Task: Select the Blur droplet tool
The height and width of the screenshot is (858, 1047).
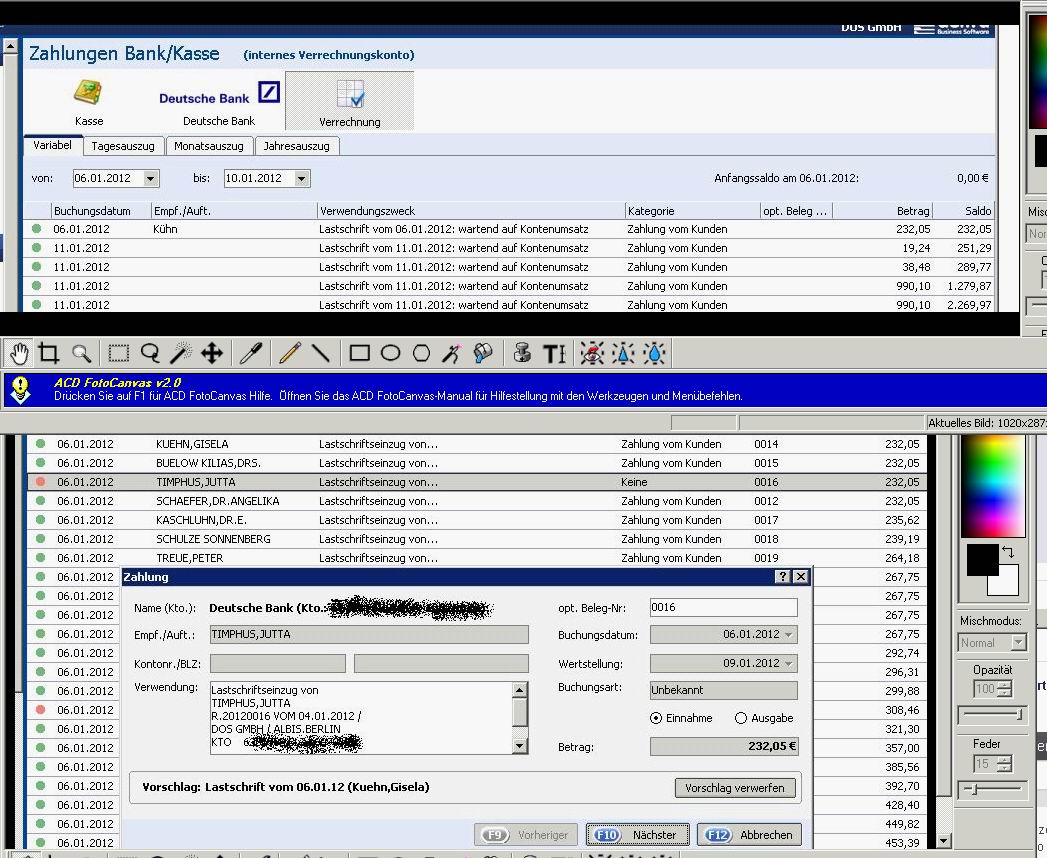Action: [654, 353]
